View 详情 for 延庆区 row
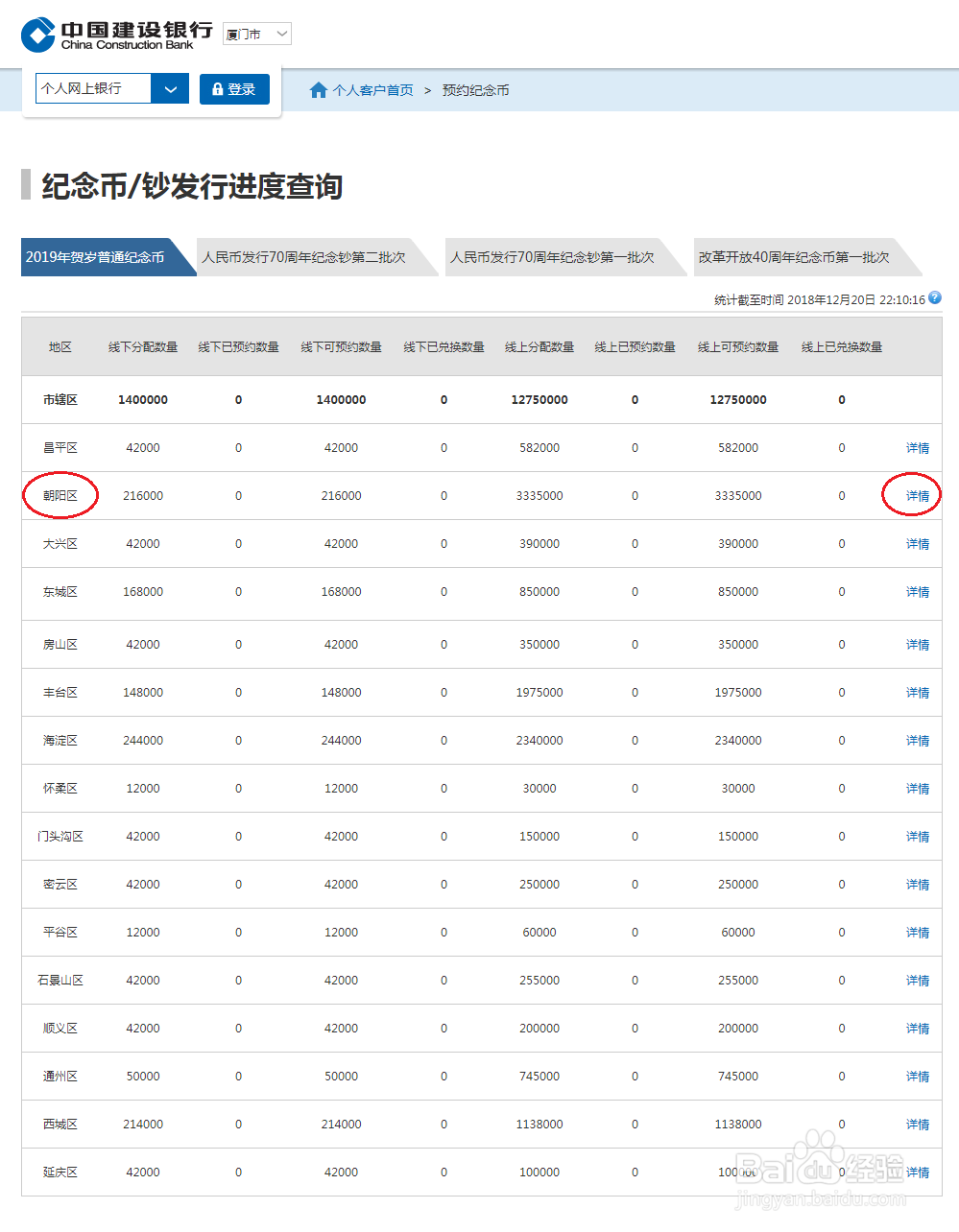The width and height of the screenshot is (959, 1232). (916, 1172)
